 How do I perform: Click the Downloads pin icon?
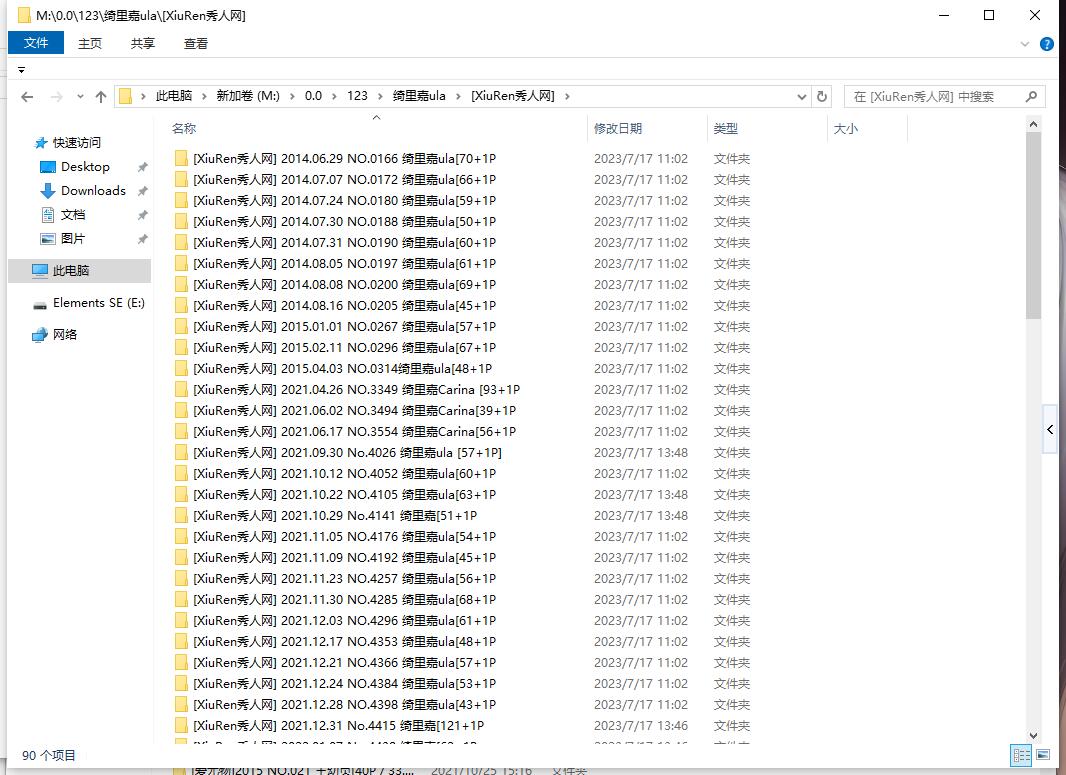point(142,191)
